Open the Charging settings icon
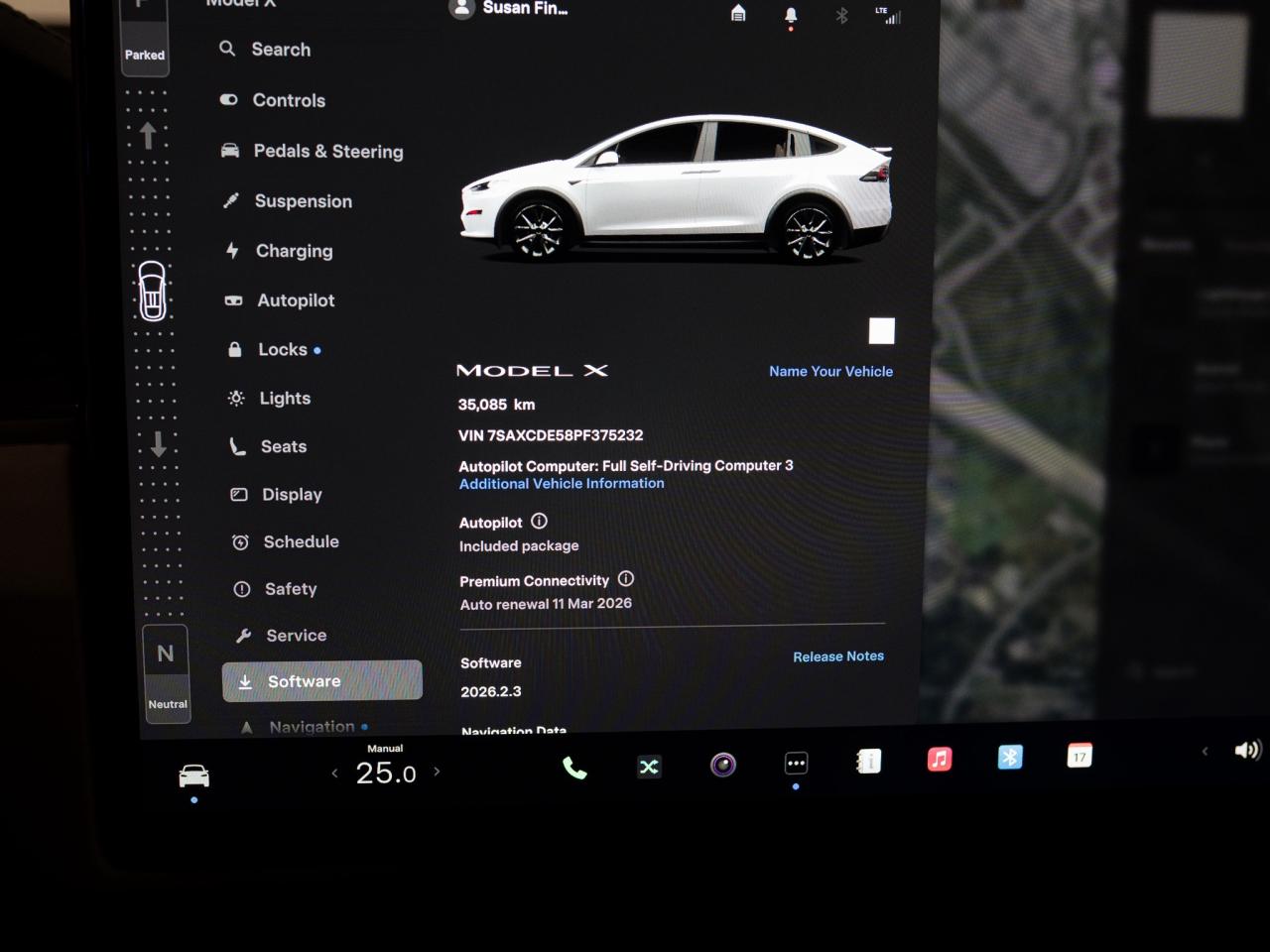The height and width of the screenshot is (952, 1270). pyautogui.click(x=233, y=251)
